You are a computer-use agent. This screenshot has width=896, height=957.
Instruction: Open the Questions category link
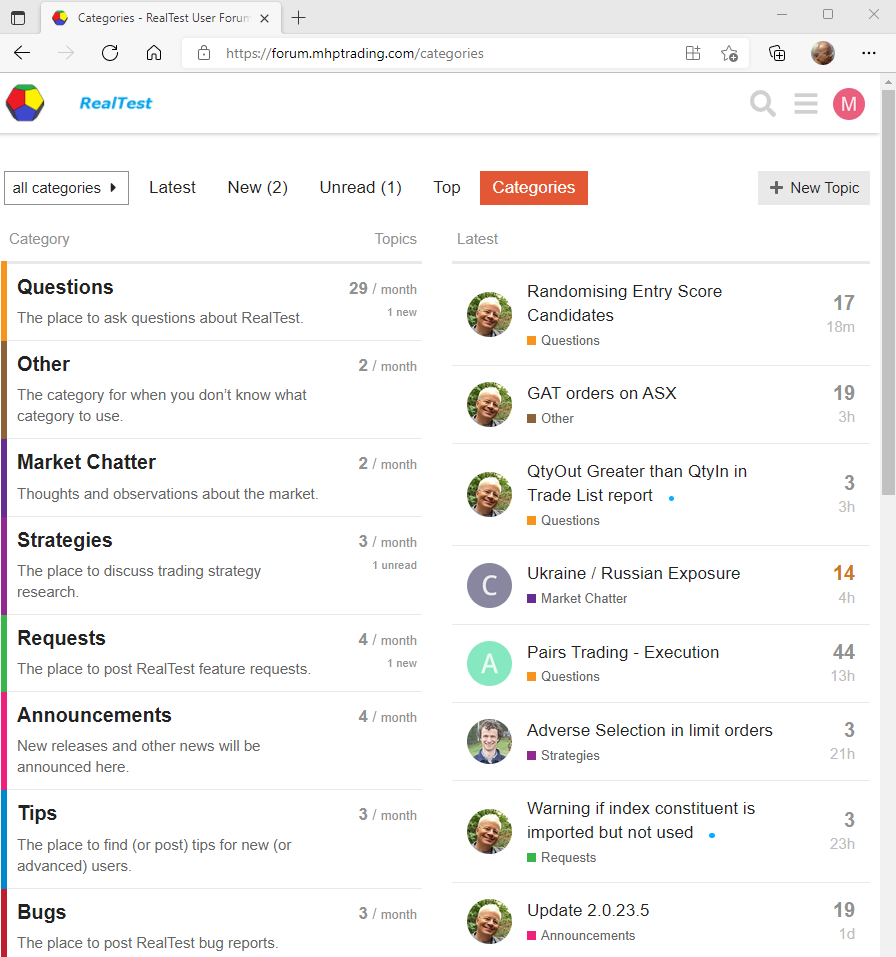coord(65,288)
